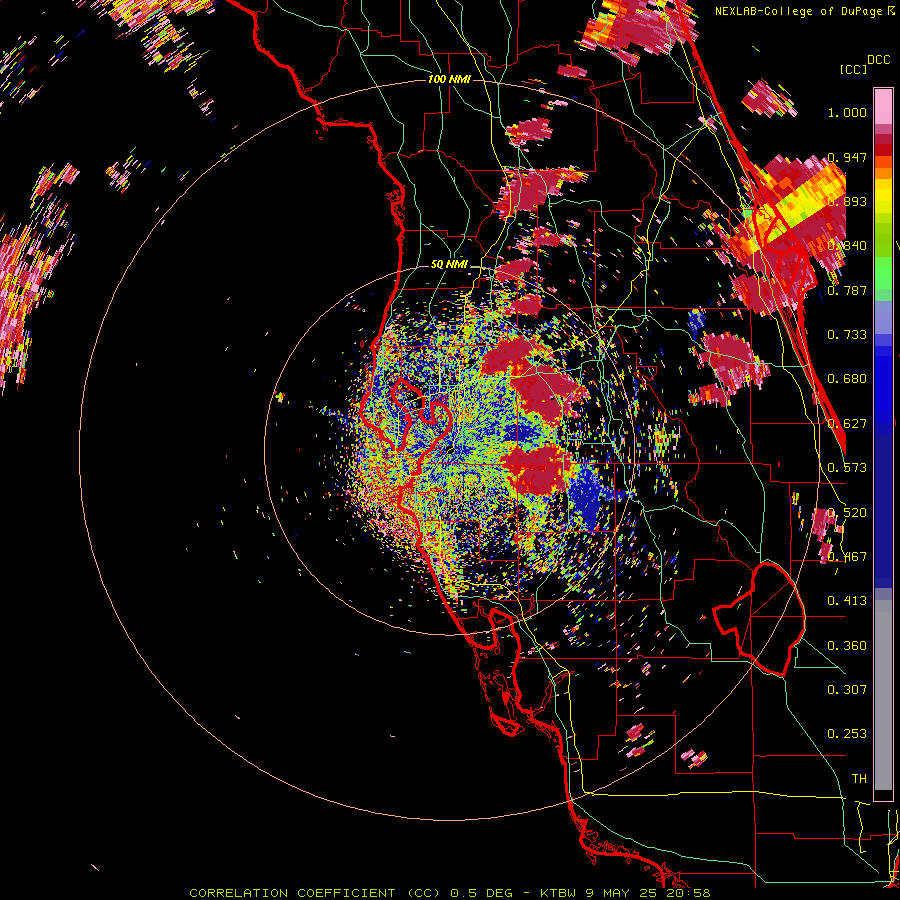This screenshot has height=900, width=900.
Task: Select the 0.413 legend value
Action: [847, 601]
